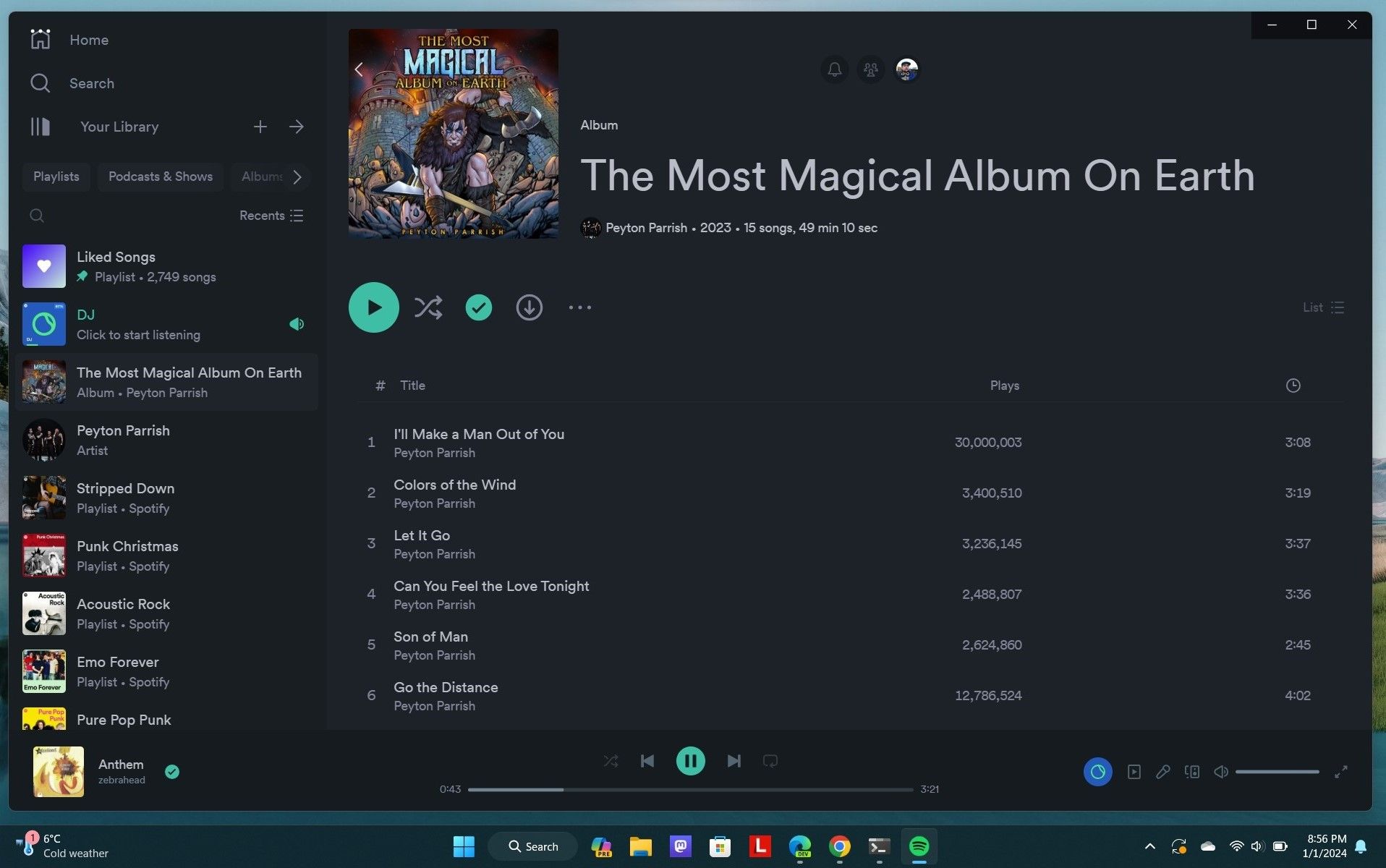Expand Your Library with the arrow

297,127
